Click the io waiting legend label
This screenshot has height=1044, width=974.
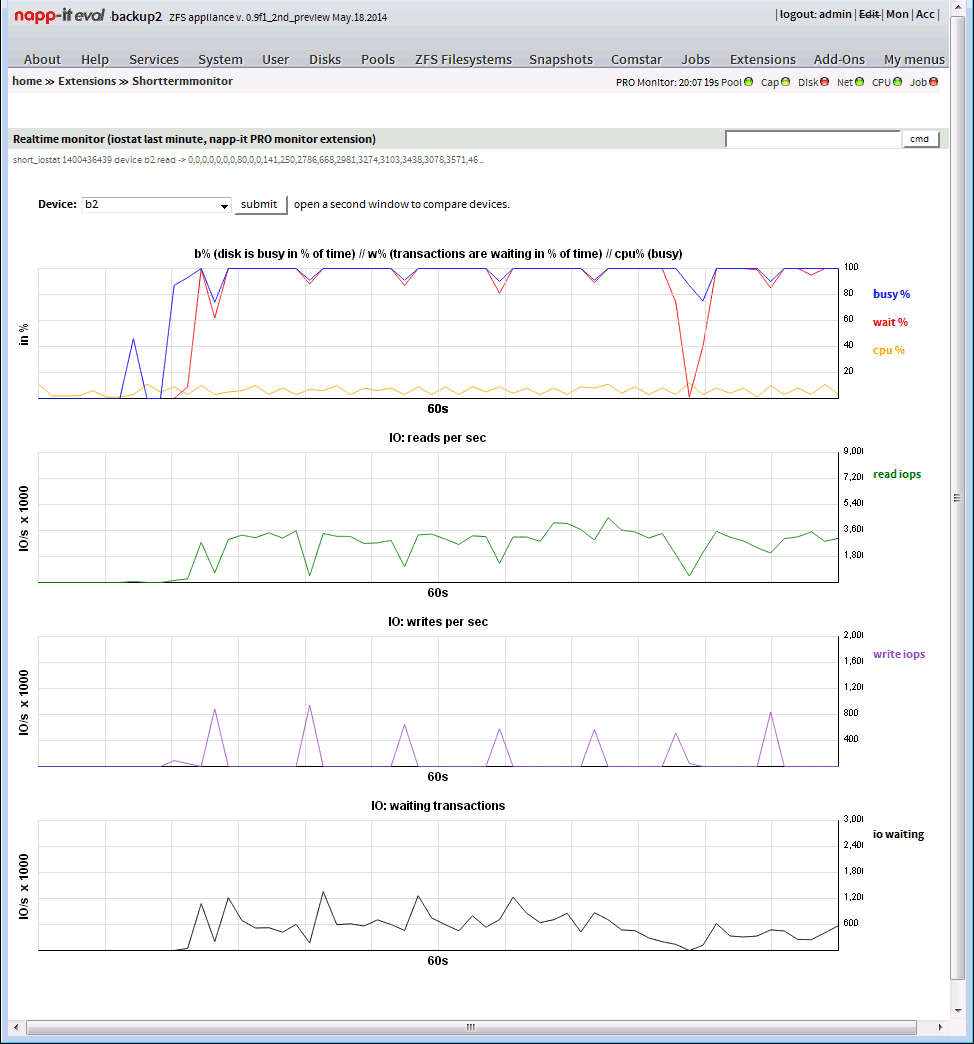coord(898,834)
